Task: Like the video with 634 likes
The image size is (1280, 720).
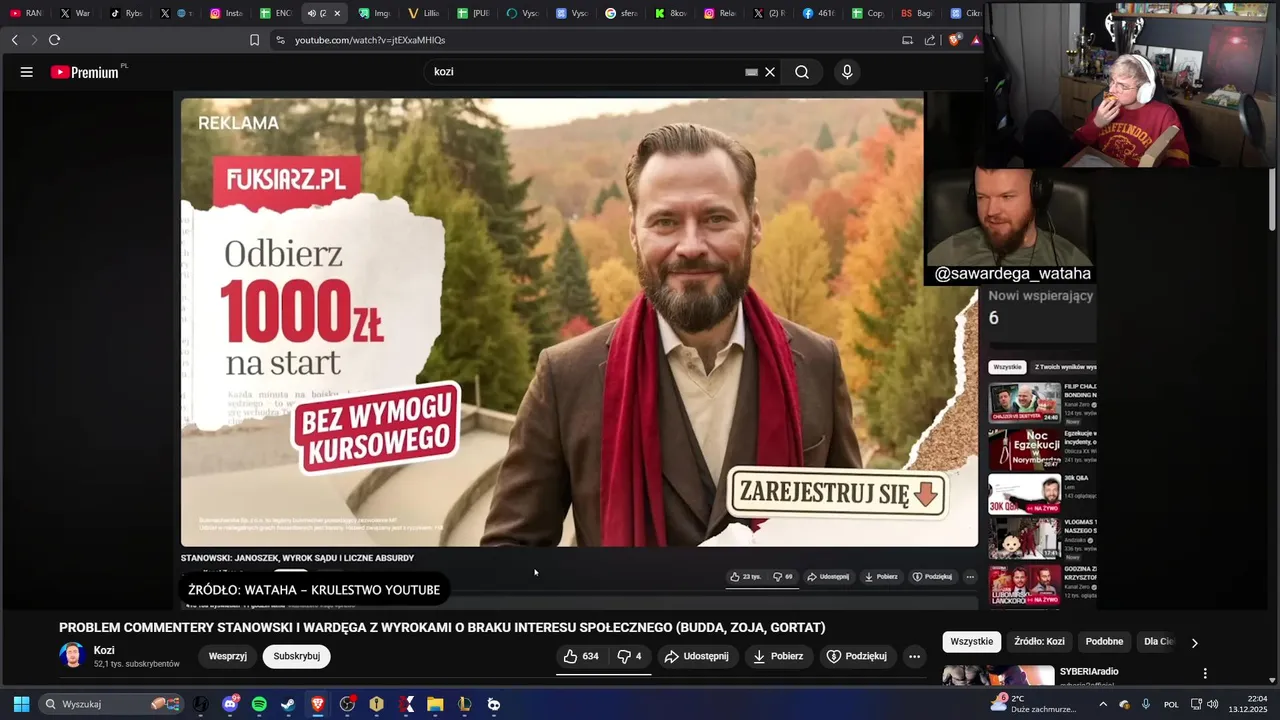Action: (581, 656)
